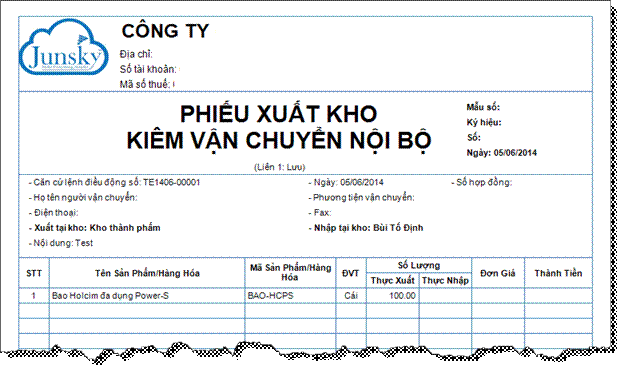
Task: Select the Đơn Giá column header
Action: [x=498, y=273]
